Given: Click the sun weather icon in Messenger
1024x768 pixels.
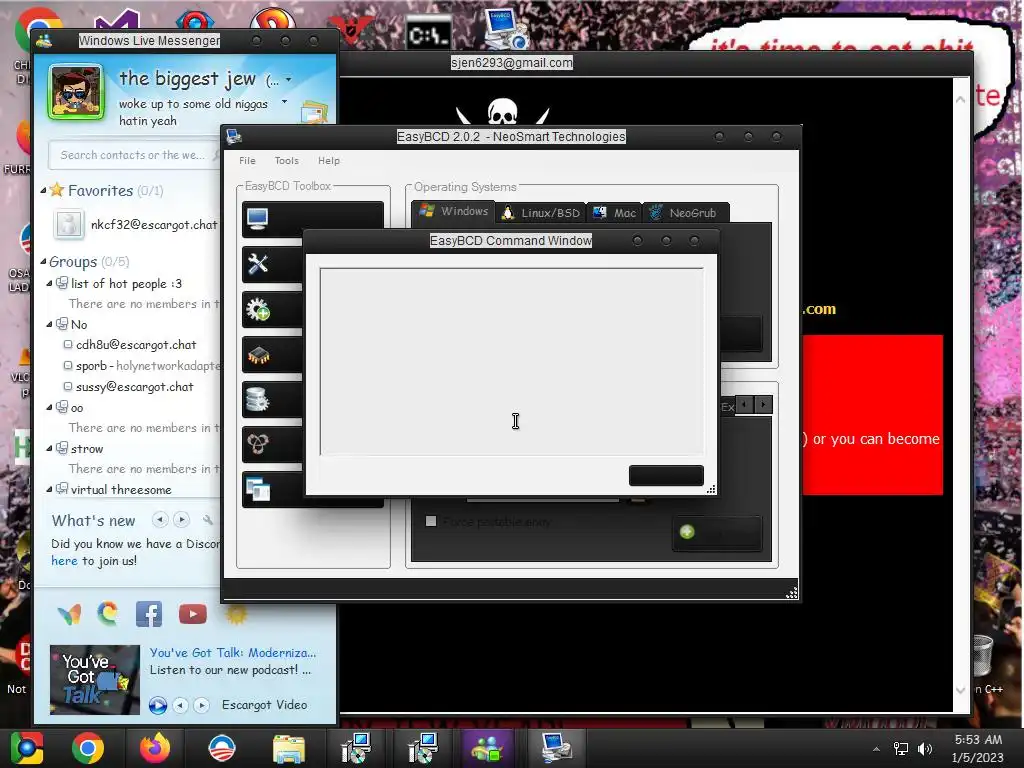Looking at the screenshot, I should pyautogui.click(x=236, y=613).
